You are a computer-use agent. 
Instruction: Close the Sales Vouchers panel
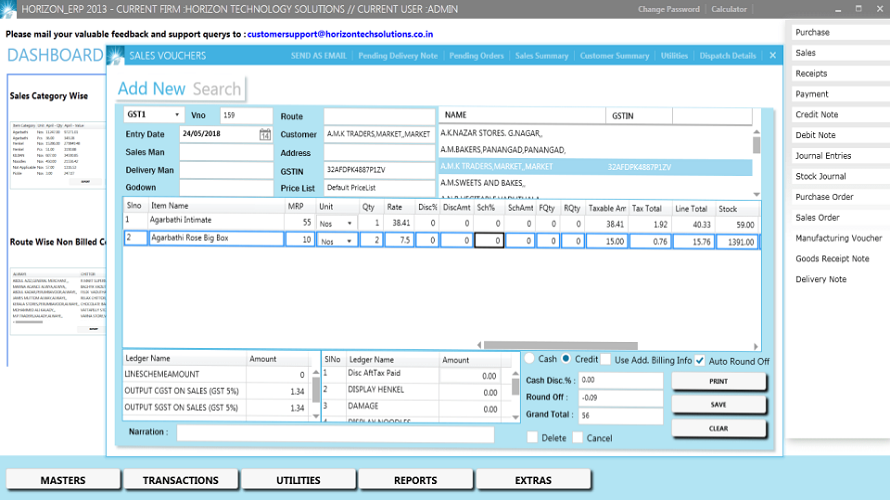point(771,56)
